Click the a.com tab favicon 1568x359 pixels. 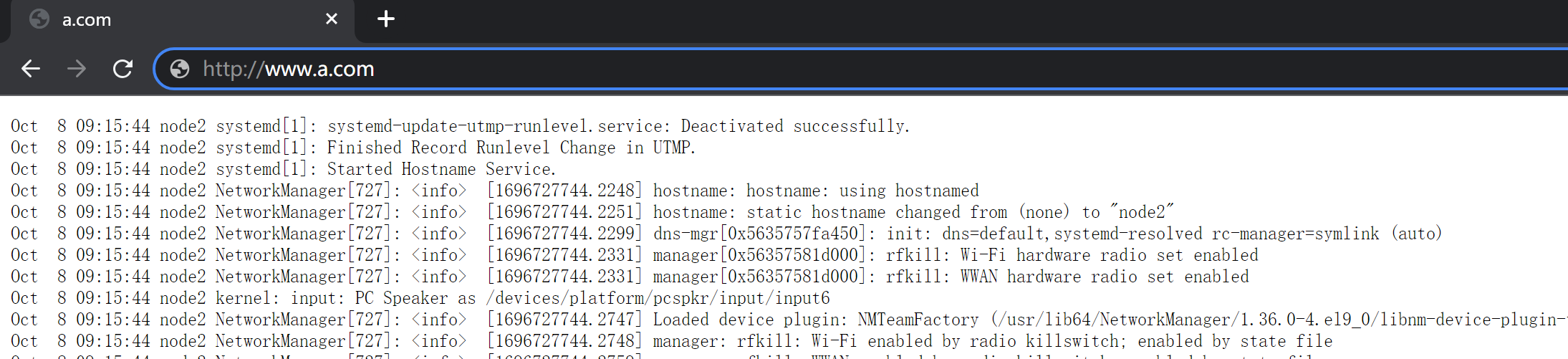[x=39, y=19]
